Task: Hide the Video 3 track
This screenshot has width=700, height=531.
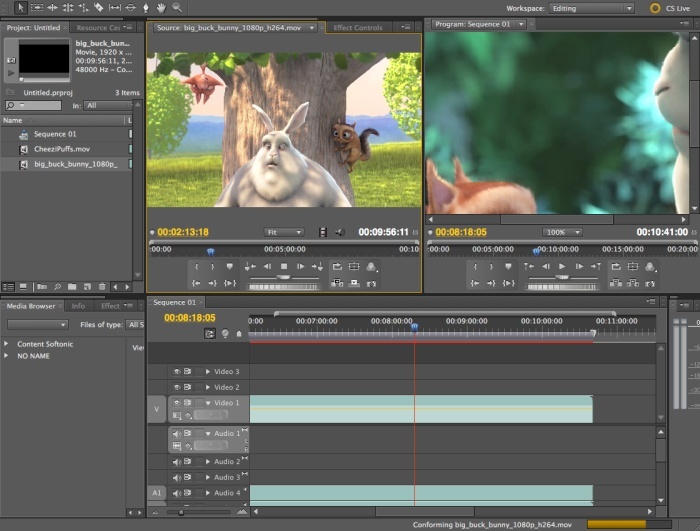Action: (x=177, y=371)
